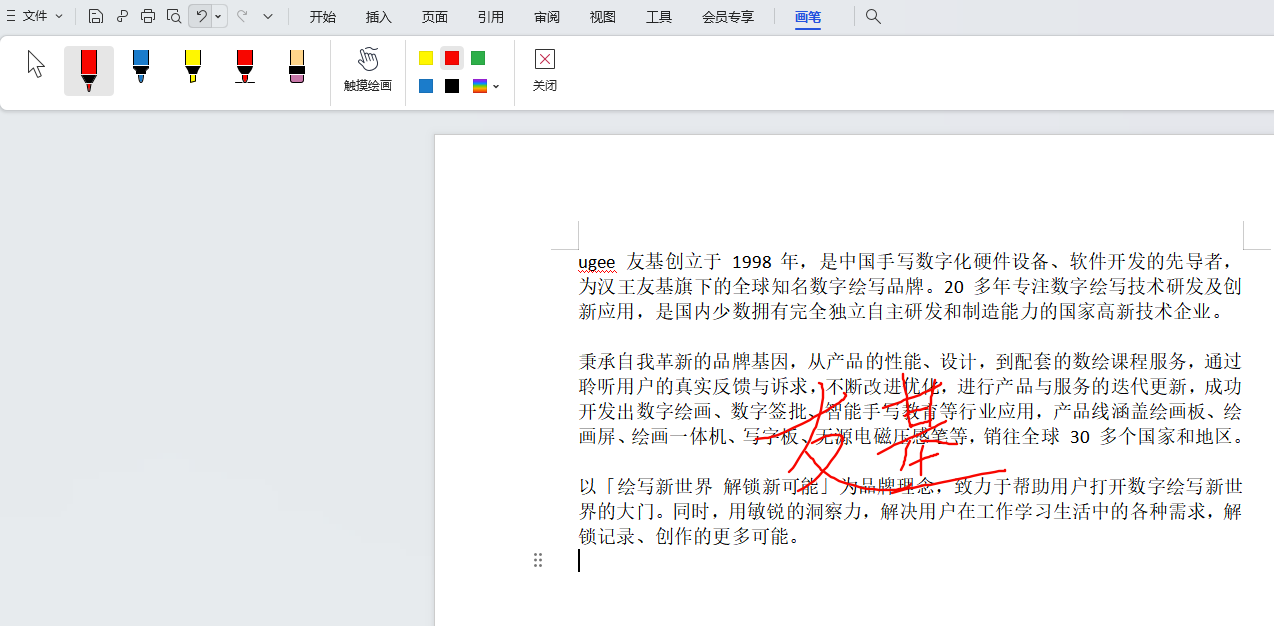The width and height of the screenshot is (1274, 626).
Task: Switch to the 工具 tab
Action: (658, 17)
